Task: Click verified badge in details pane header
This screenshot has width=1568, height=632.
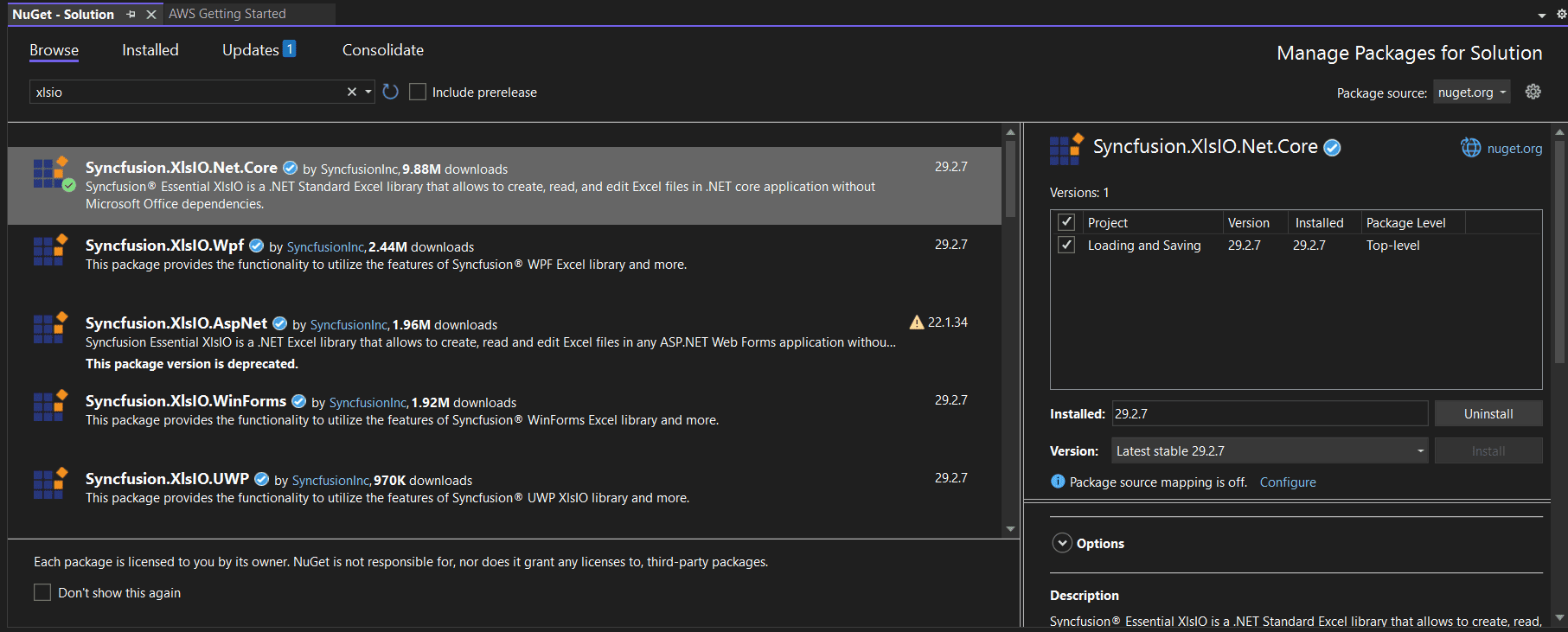Action: pyautogui.click(x=1333, y=148)
